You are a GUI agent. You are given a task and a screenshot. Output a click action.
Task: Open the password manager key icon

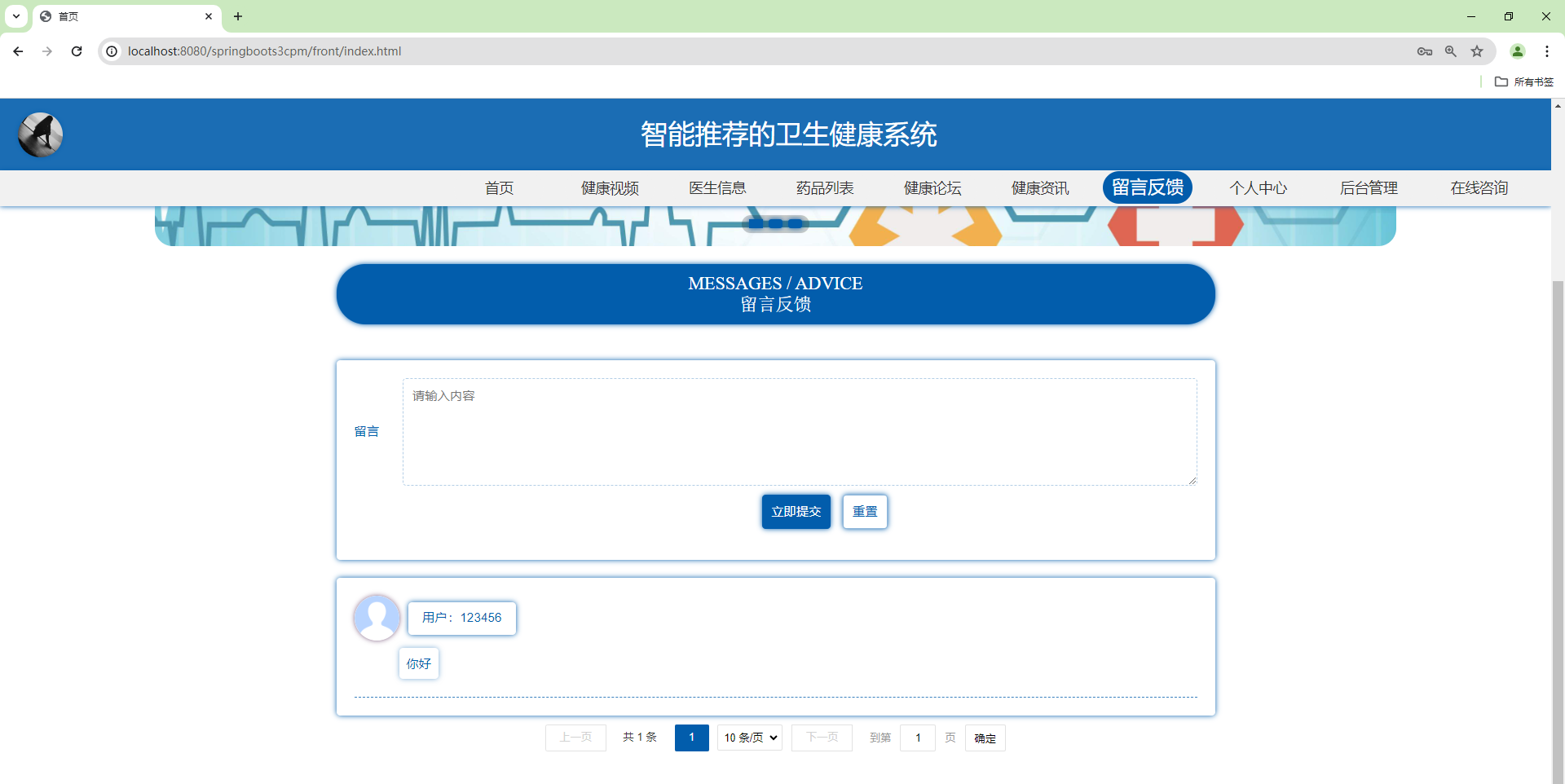click(x=1425, y=51)
